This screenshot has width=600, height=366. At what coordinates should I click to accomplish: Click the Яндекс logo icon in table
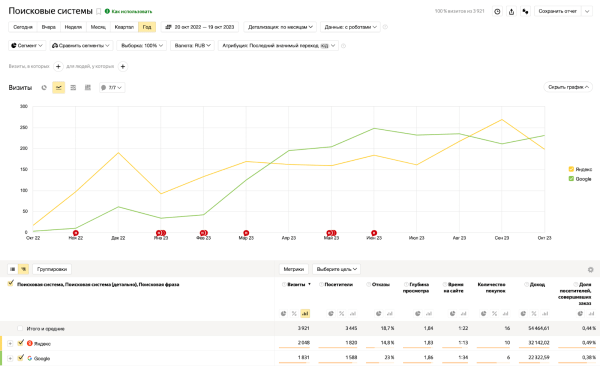coord(29,343)
